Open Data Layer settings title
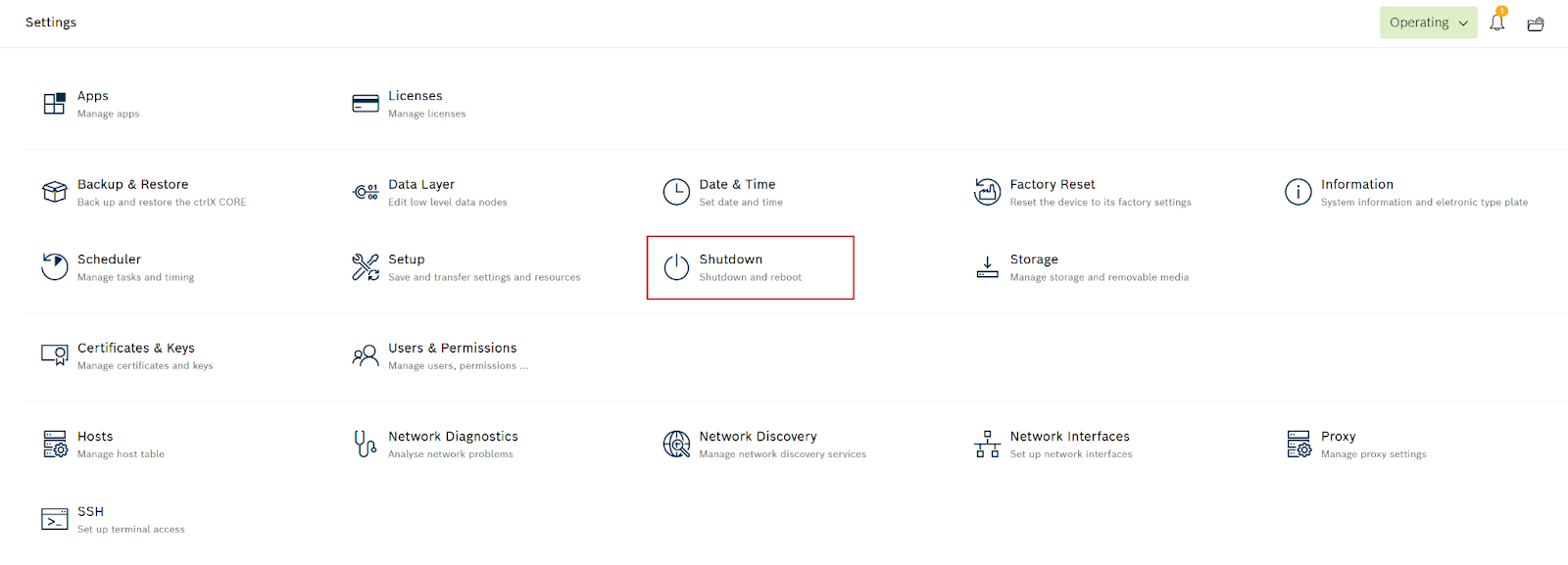This screenshot has width=1568, height=565. [x=421, y=184]
